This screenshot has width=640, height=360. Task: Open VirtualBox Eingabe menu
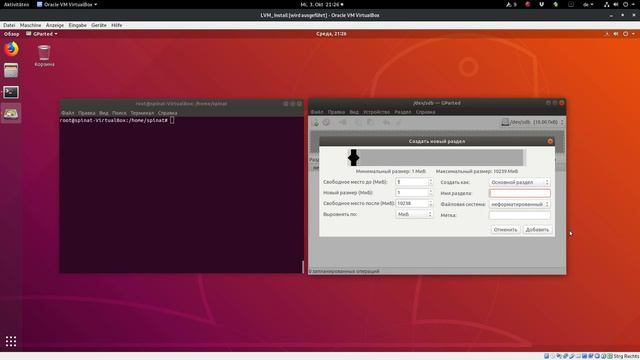(x=78, y=25)
